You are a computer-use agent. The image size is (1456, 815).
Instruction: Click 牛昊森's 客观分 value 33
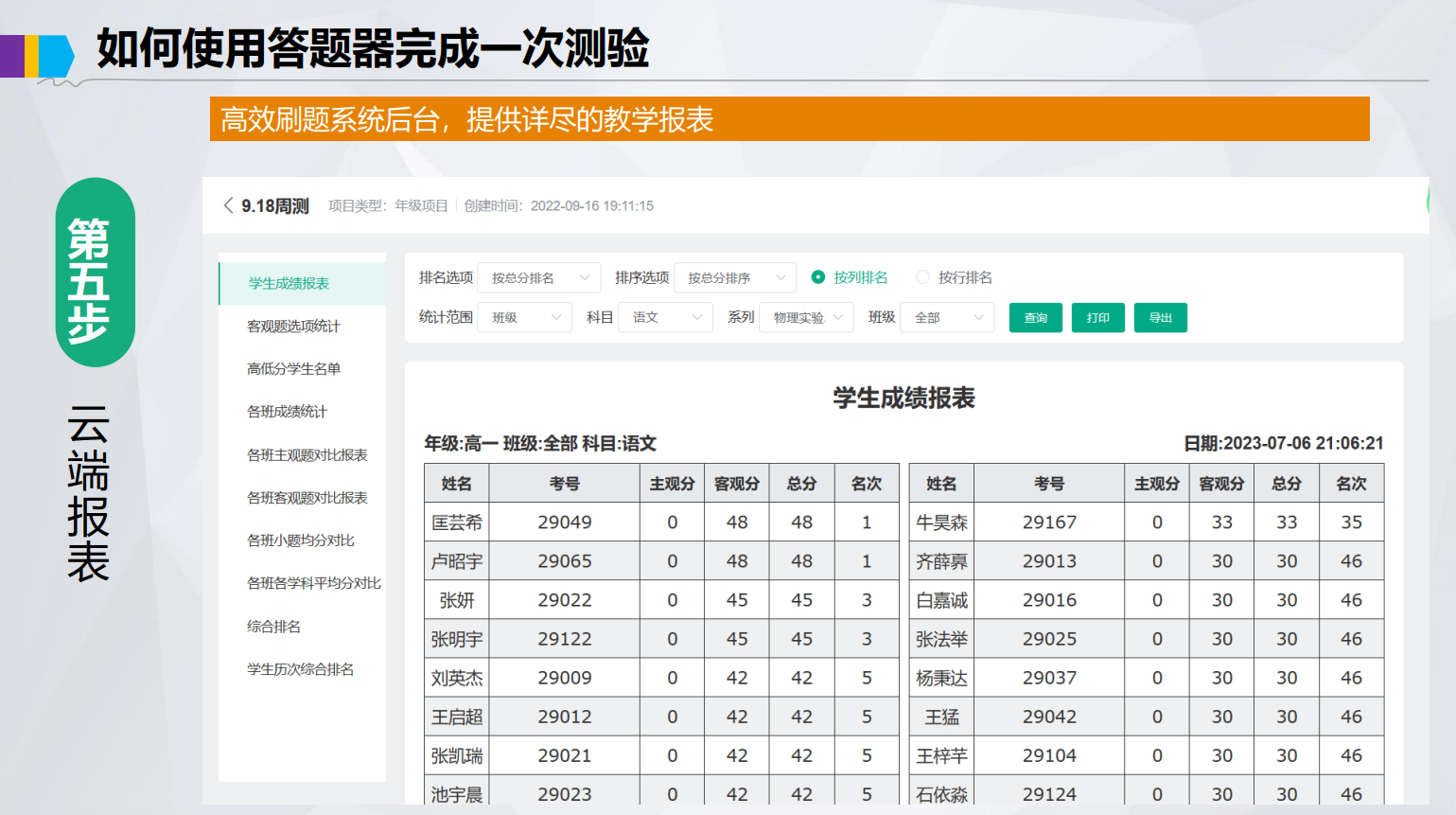1222,523
